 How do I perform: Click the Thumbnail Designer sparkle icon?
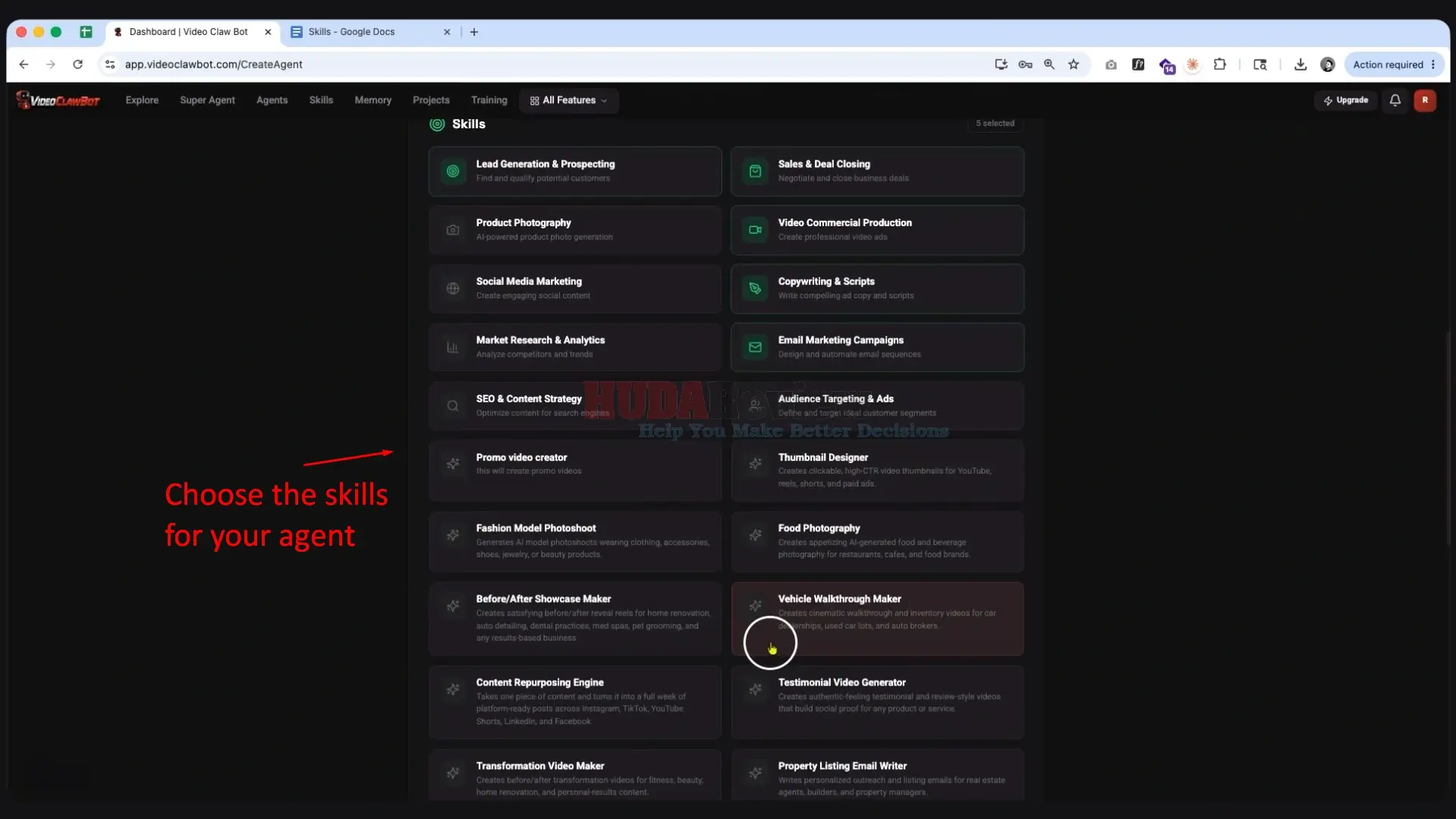[755, 464]
